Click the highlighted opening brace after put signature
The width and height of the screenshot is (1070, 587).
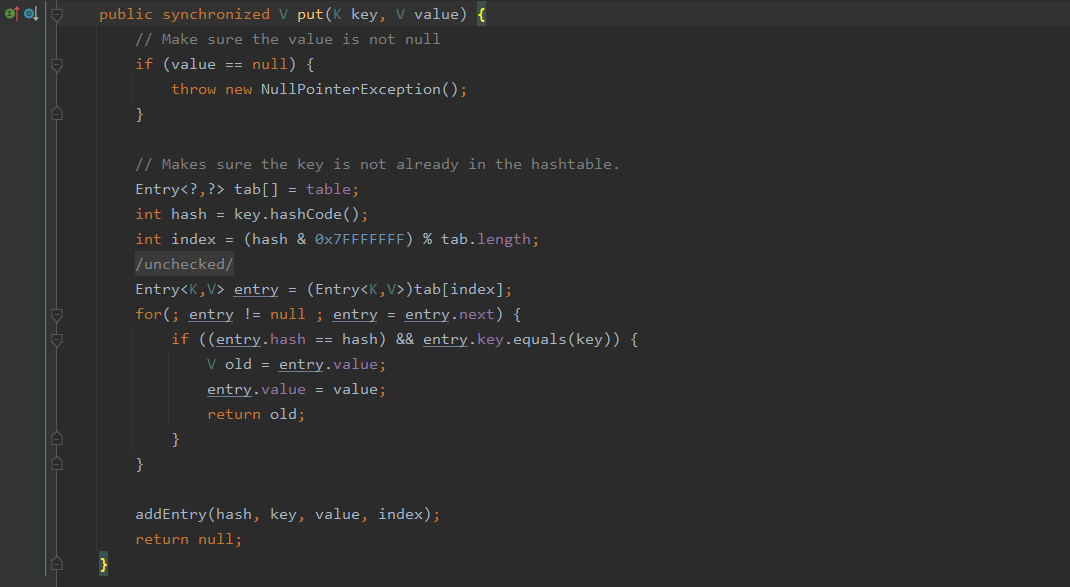[x=481, y=14]
